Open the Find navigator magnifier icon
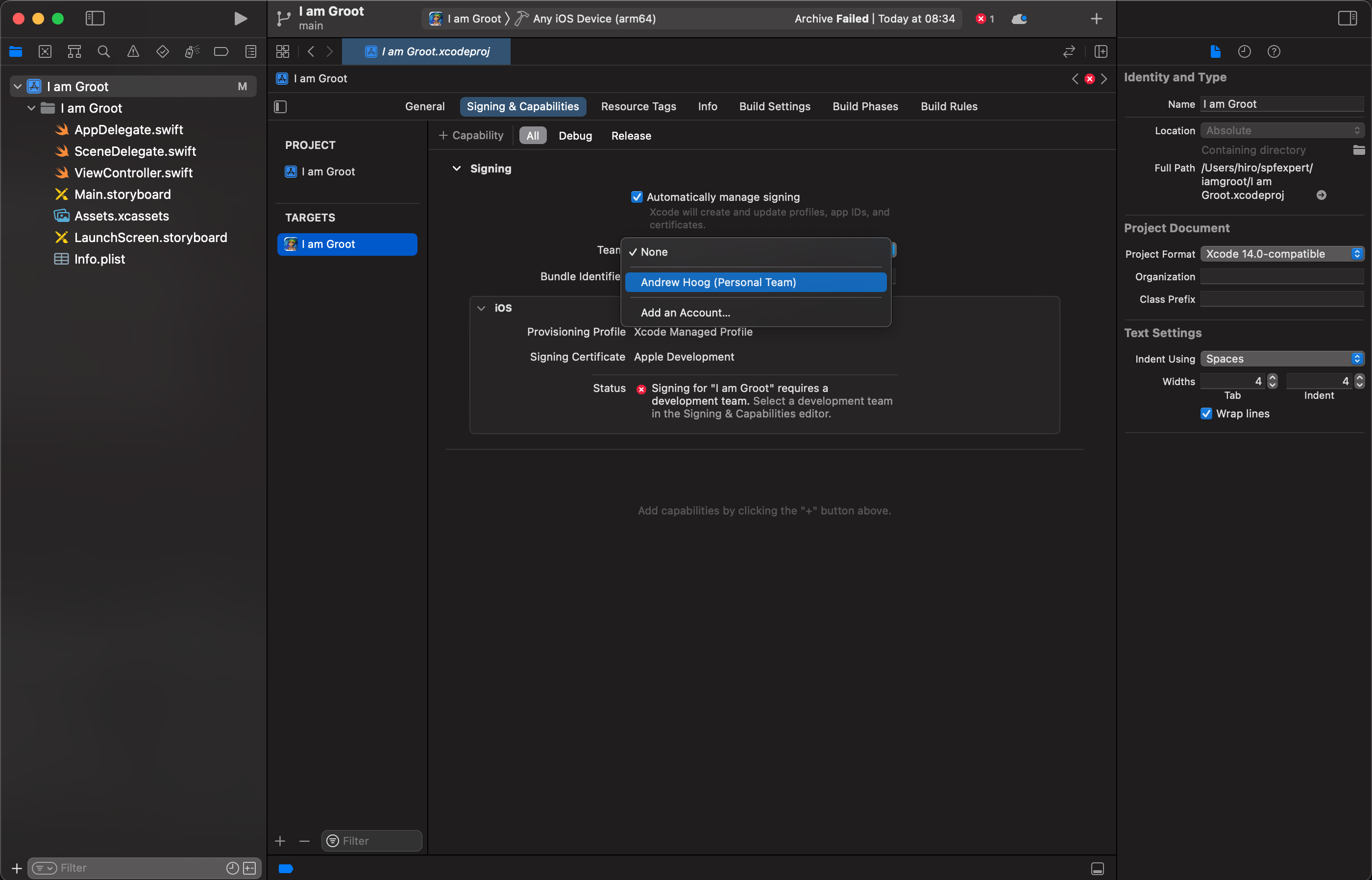This screenshot has width=1372, height=880. pyautogui.click(x=103, y=51)
